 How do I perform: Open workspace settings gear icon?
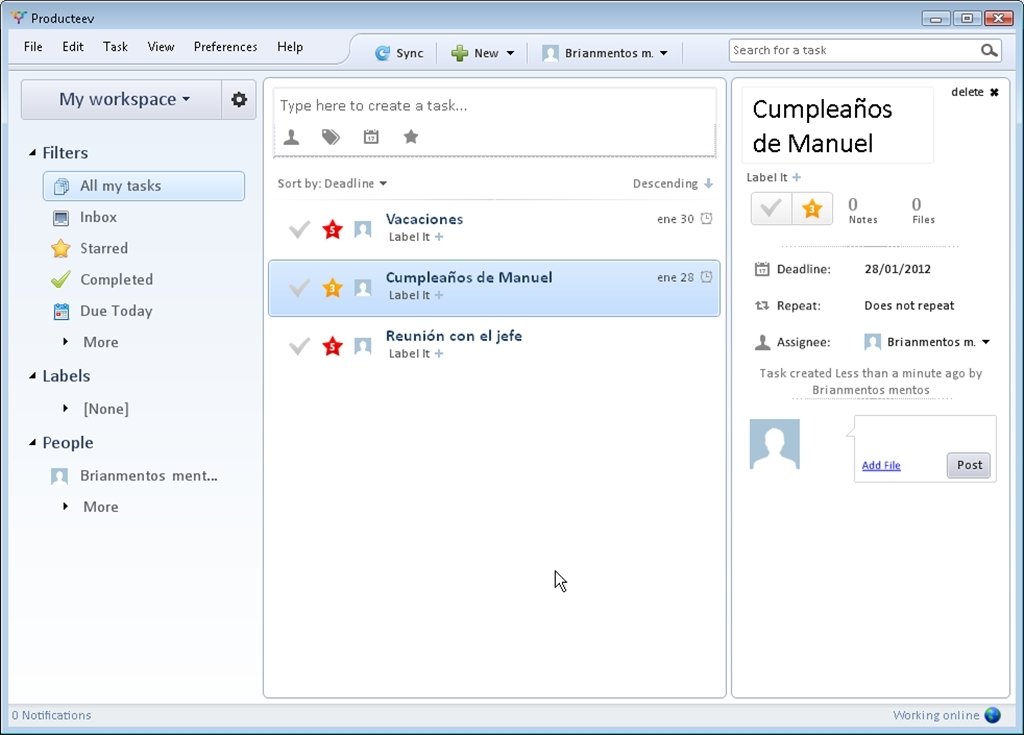[x=239, y=99]
